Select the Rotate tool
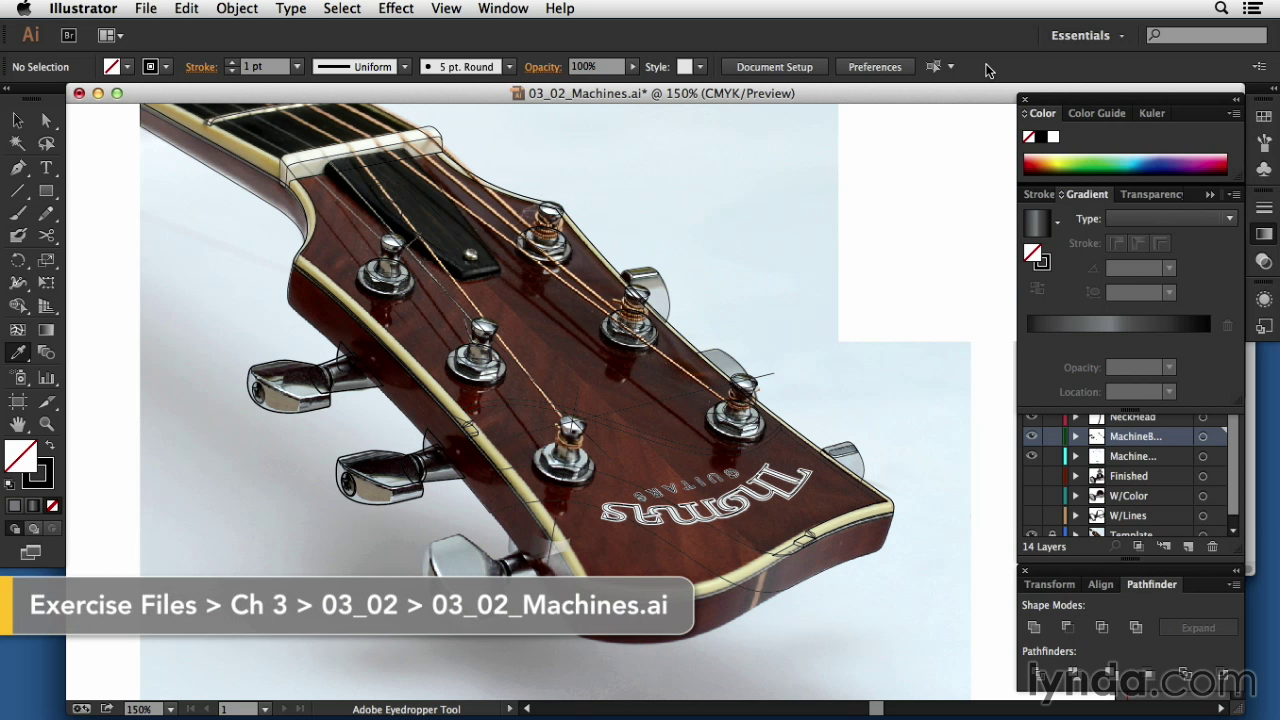 pyautogui.click(x=18, y=260)
